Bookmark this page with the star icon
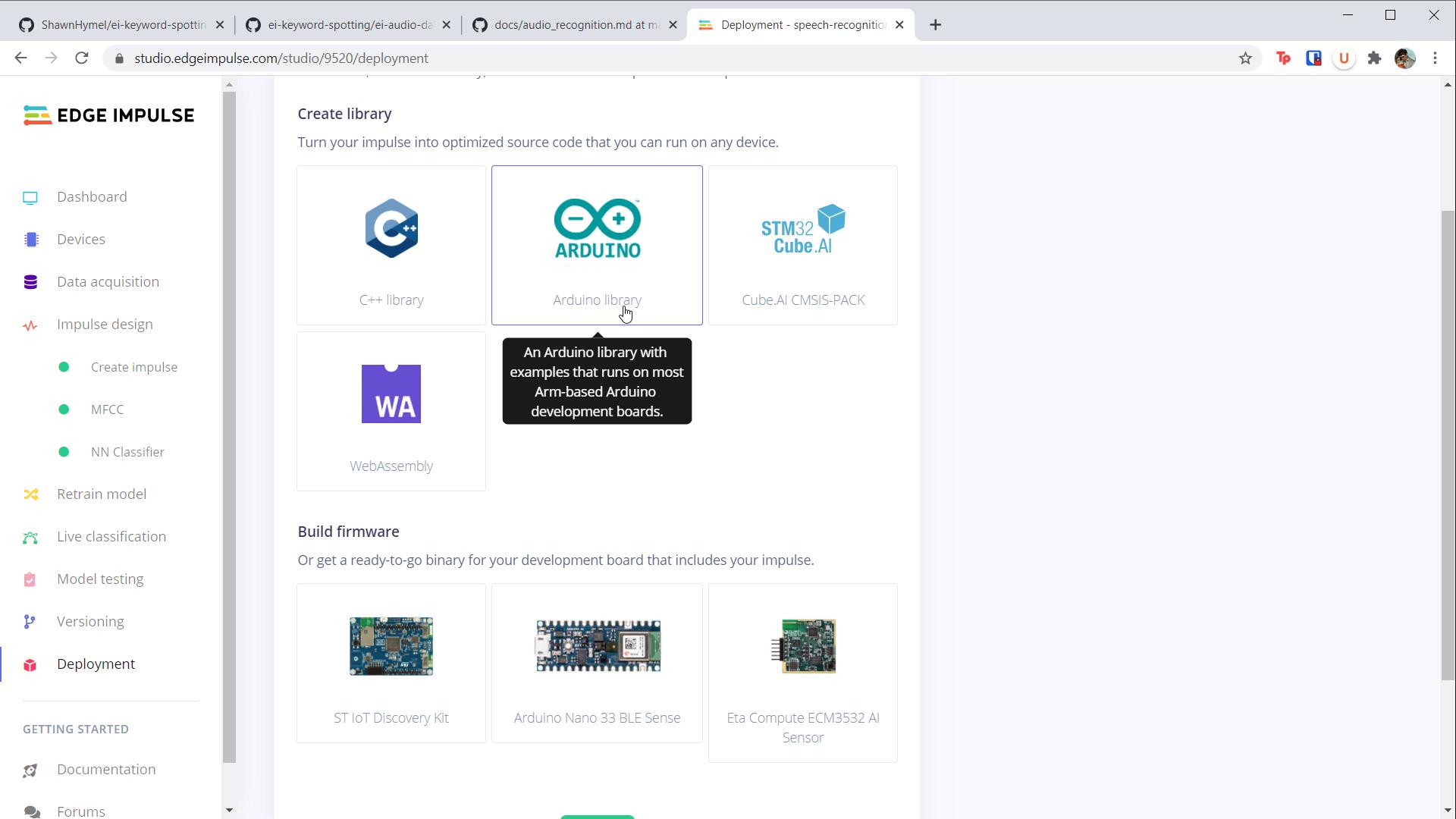Viewport: 1456px width, 819px height. click(x=1245, y=58)
